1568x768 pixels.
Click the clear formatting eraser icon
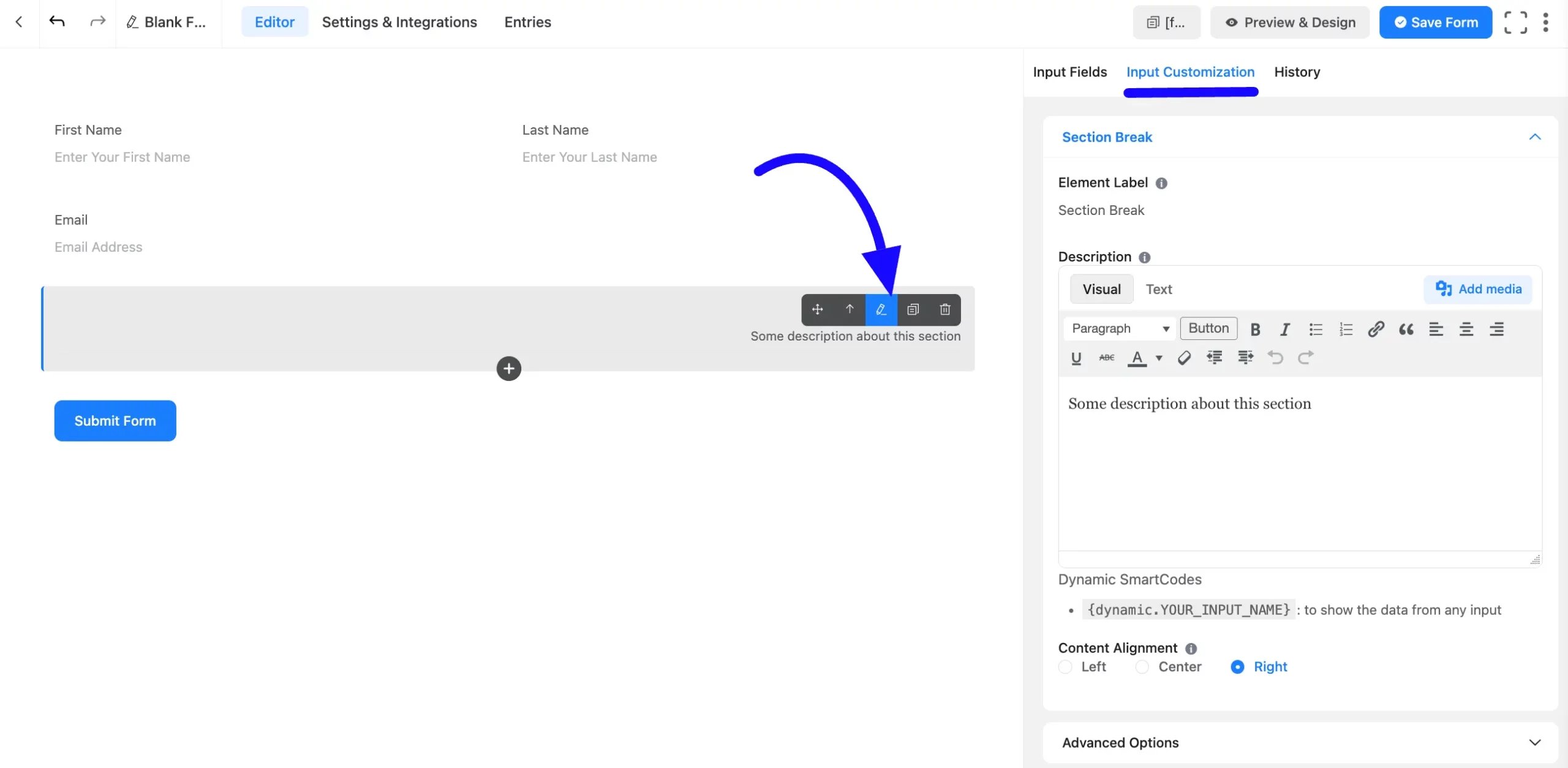click(x=1184, y=358)
